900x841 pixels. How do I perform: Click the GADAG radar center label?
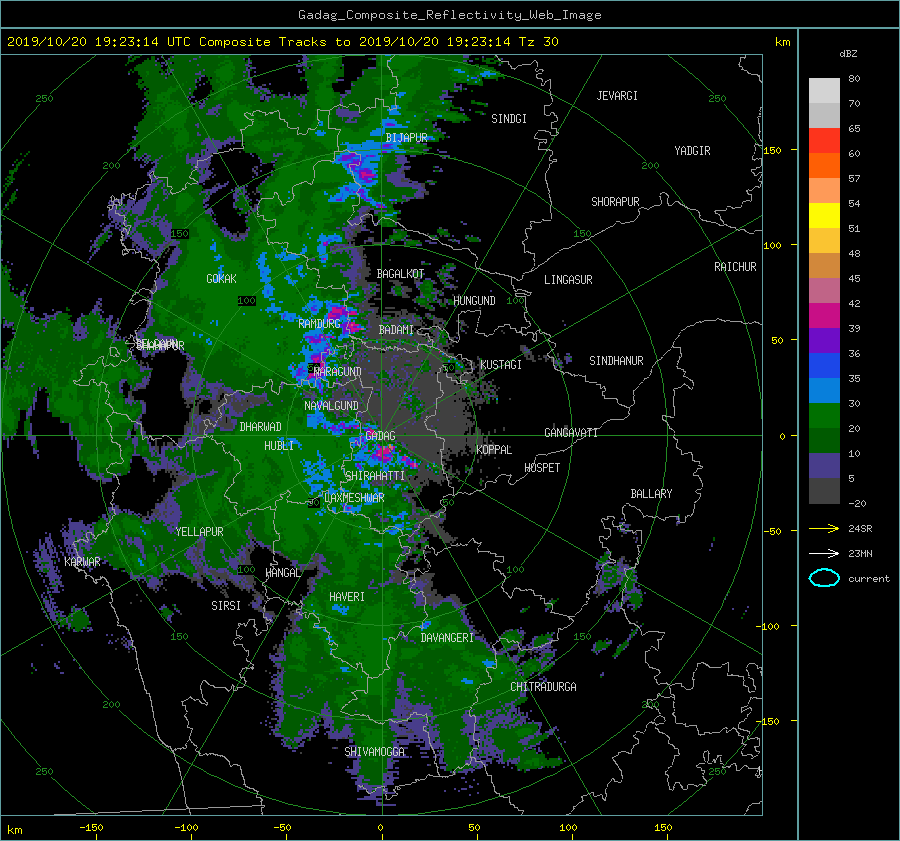coord(380,436)
